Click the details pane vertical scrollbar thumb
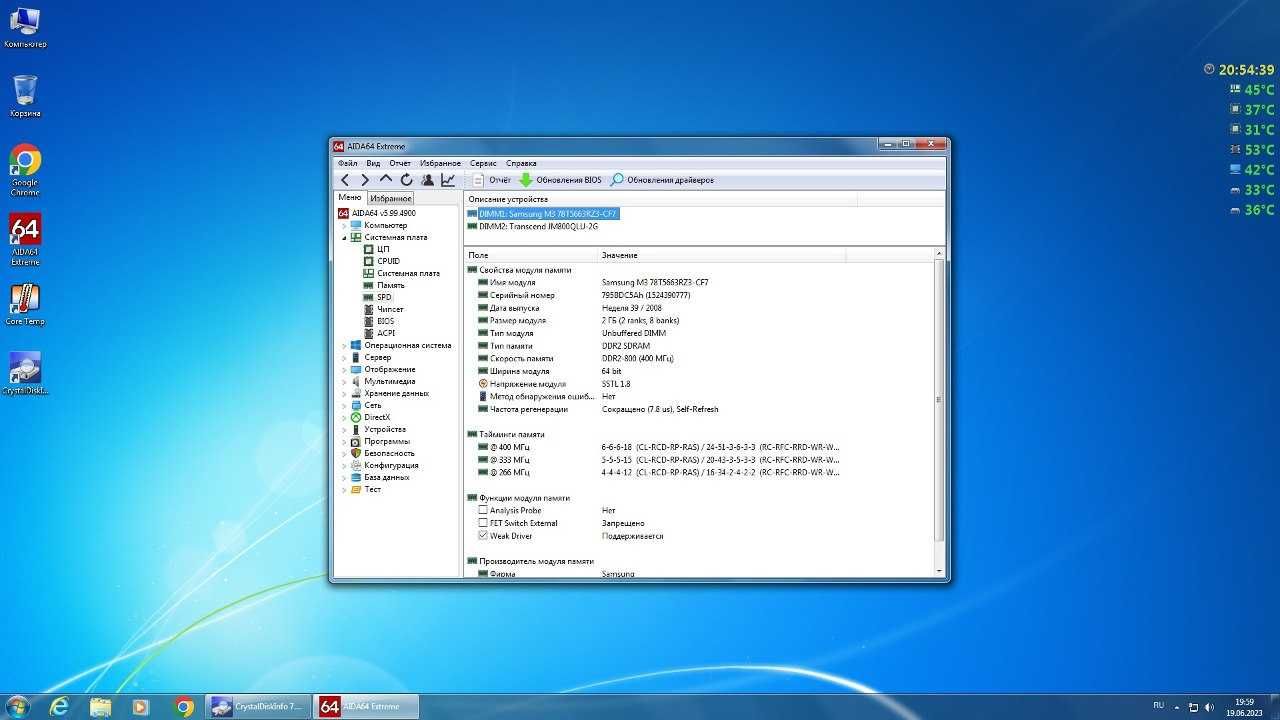This screenshot has height=720, width=1280. point(938,399)
